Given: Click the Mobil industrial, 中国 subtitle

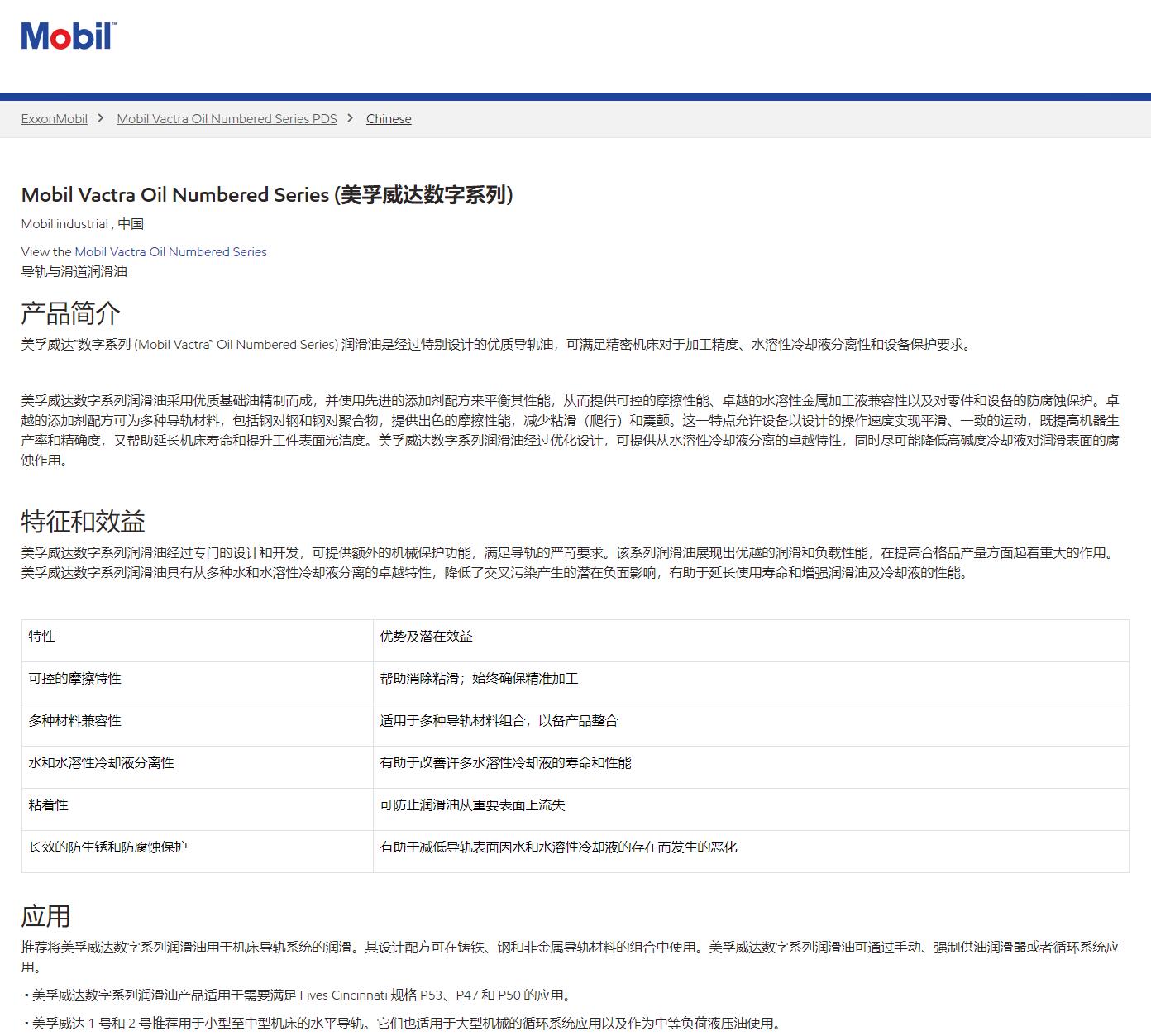Looking at the screenshot, I should 83,224.
